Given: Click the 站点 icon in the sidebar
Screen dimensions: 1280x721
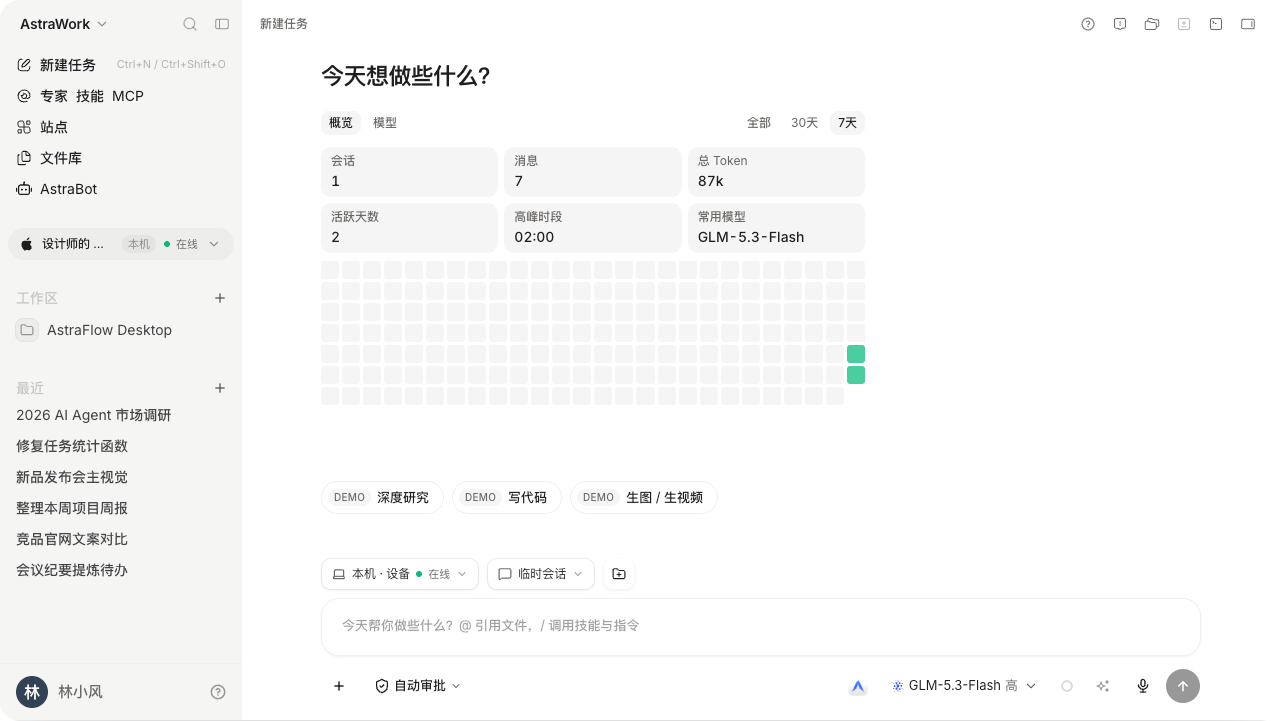Looking at the screenshot, I should 24,127.
